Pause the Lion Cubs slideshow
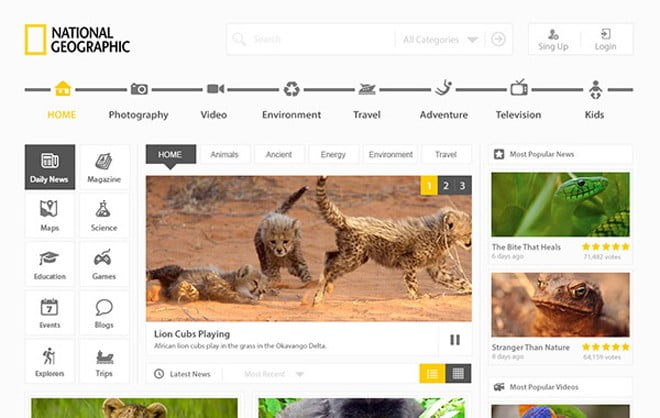Viewport: 660px width, 418px height. tap(455, 340)
